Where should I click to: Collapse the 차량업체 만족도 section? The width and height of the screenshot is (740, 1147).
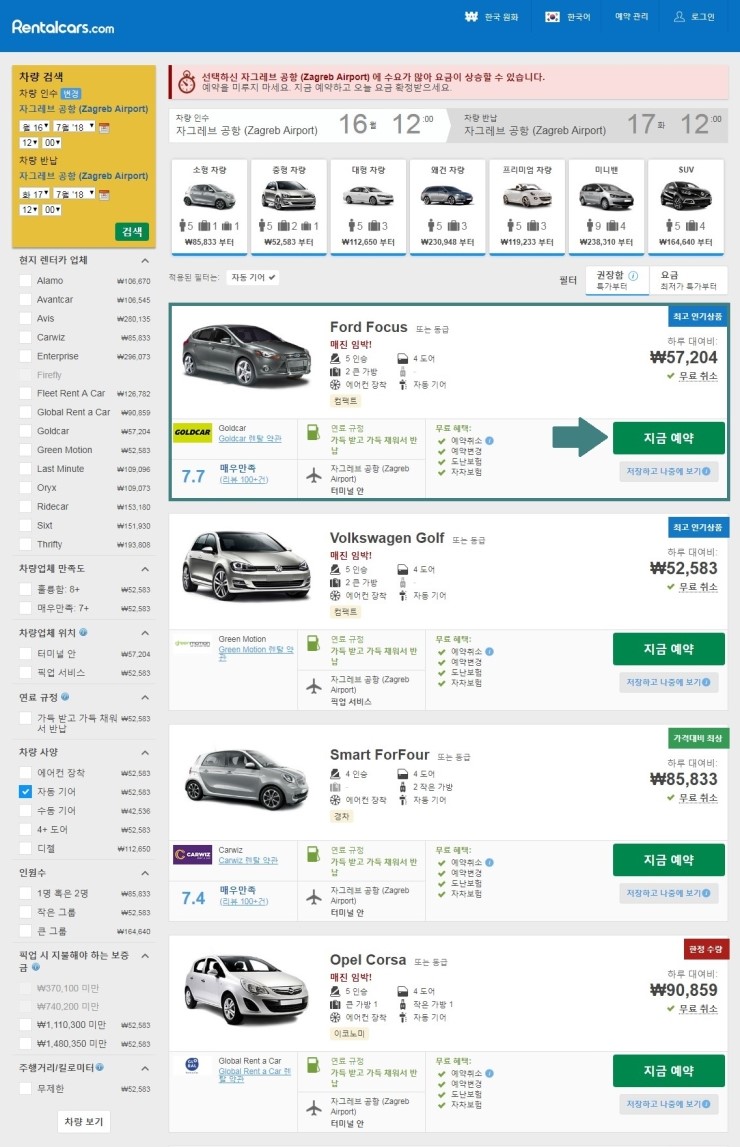(x=145, y=568)
